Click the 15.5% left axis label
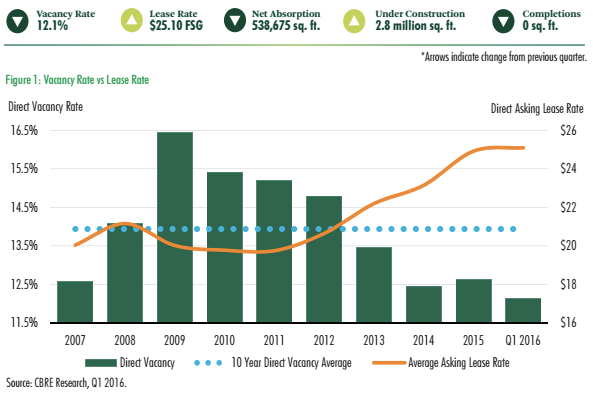Image resolution: width=593 pixels, height=396 pixels. pos(24,168)
